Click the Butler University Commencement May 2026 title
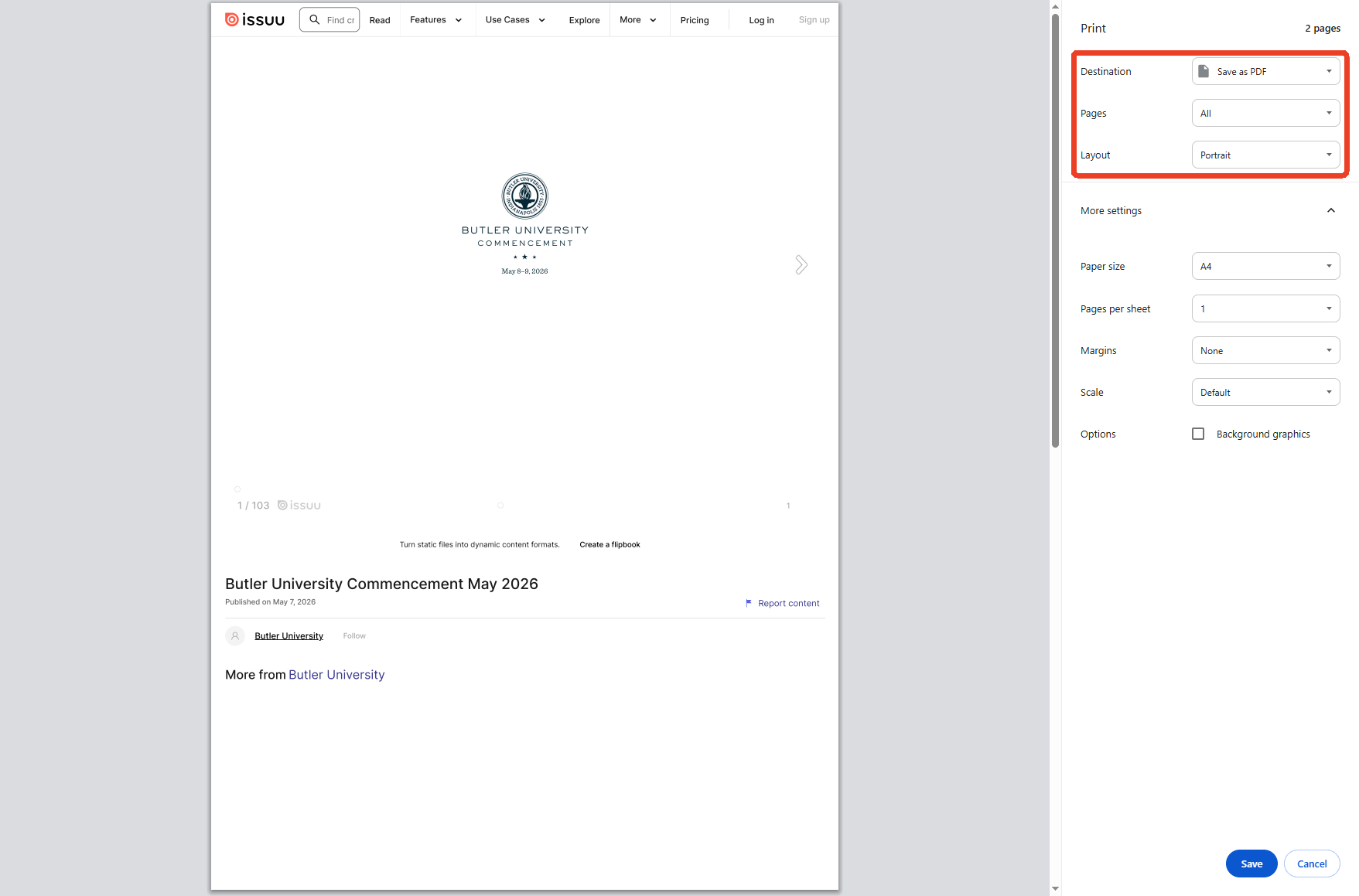1359x896 pixels. coord(381,584)
